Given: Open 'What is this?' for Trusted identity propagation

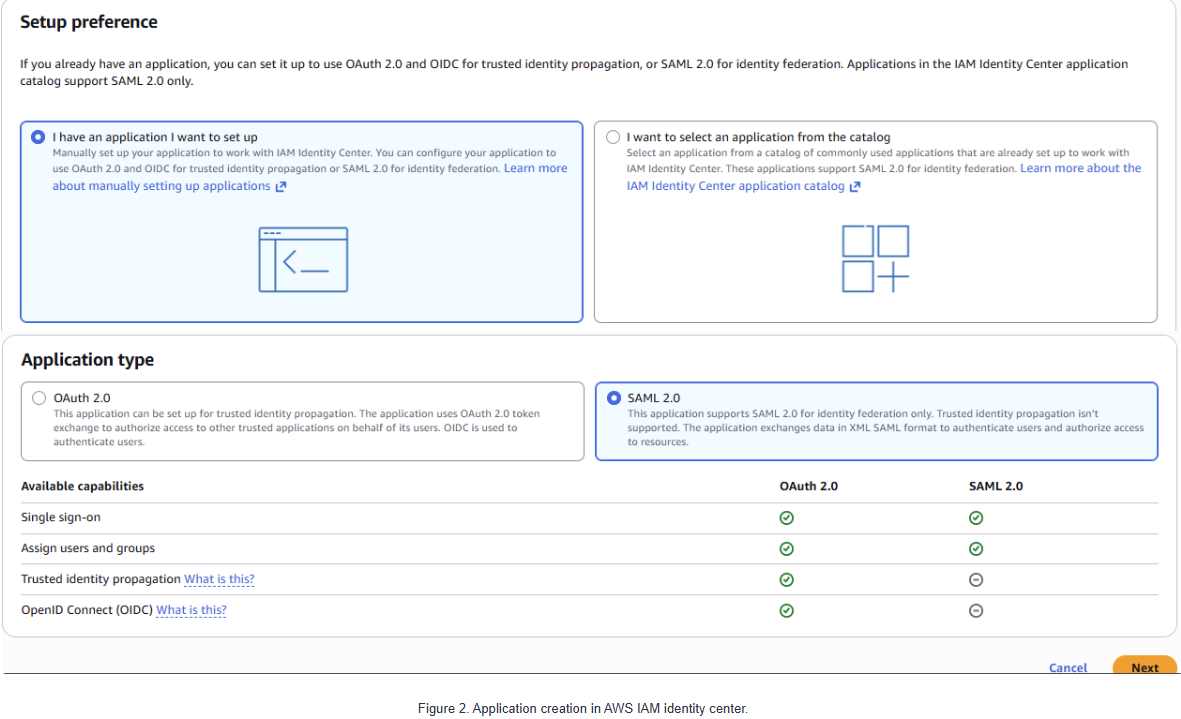Looking at the screenshot, I should tap(219, 579).
